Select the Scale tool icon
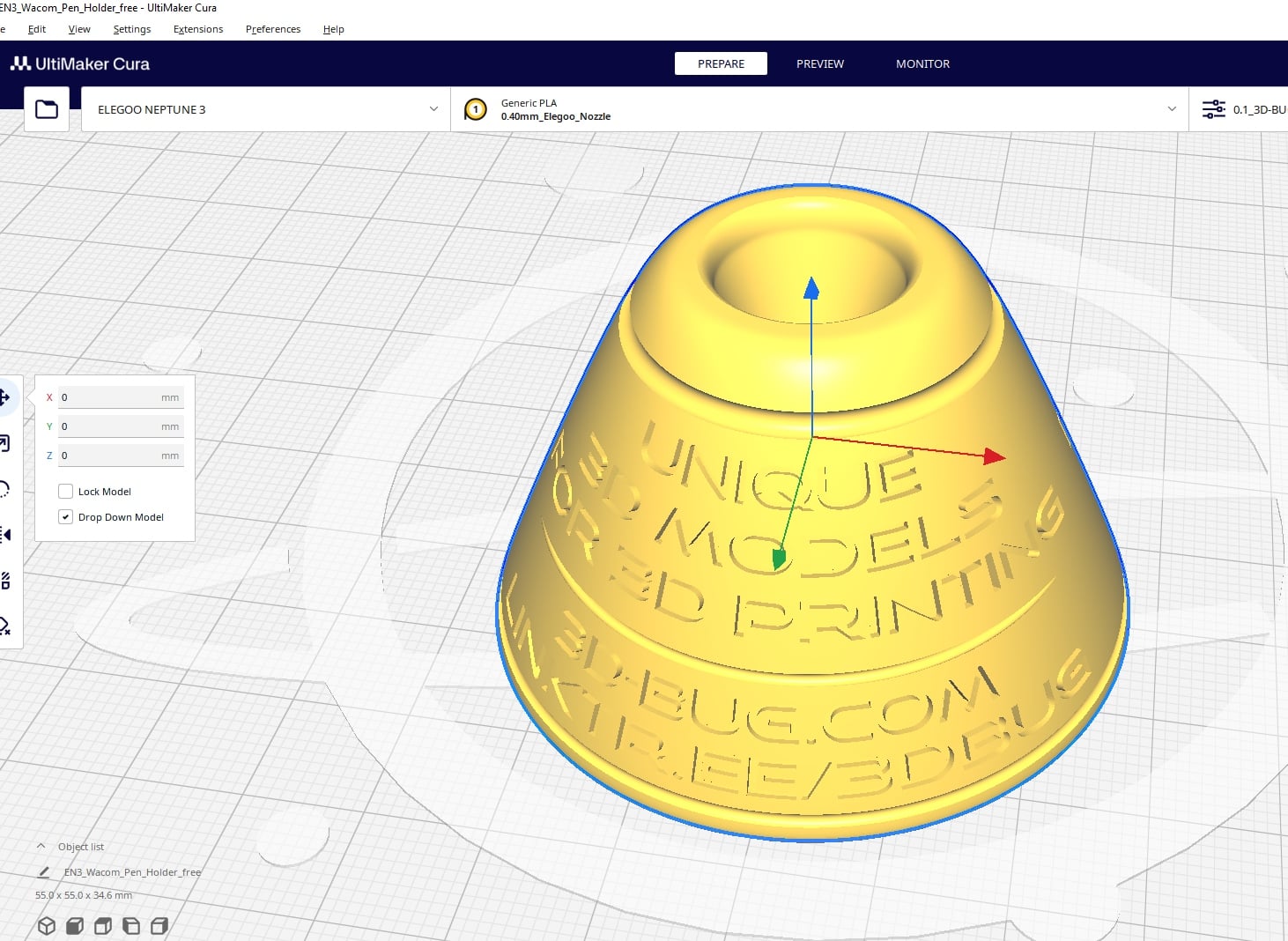This screenshot has height=941, width=1288. (x=4, y=443)
